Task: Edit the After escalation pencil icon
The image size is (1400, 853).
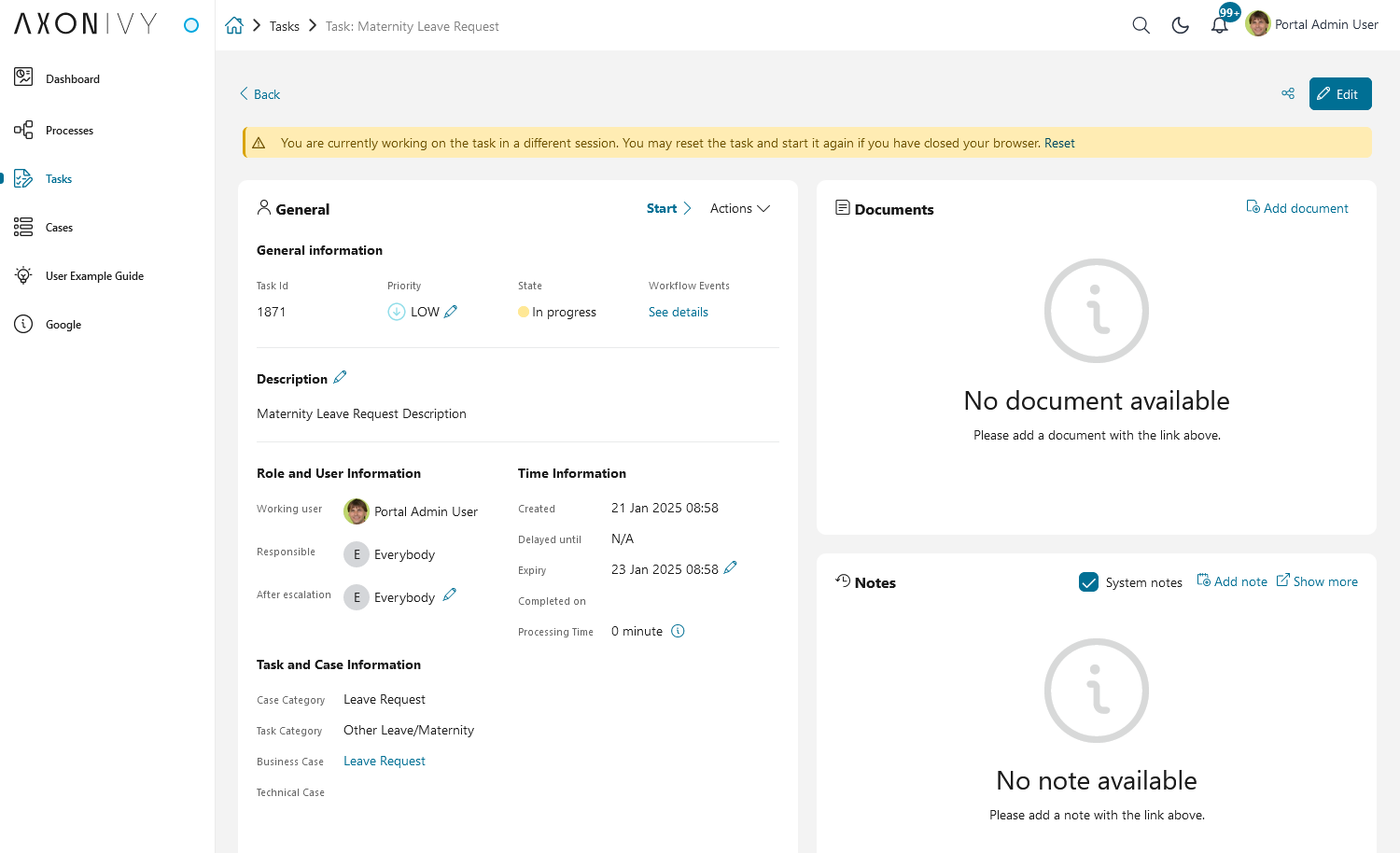Action: pyautogui.click(x=449, y=594)
